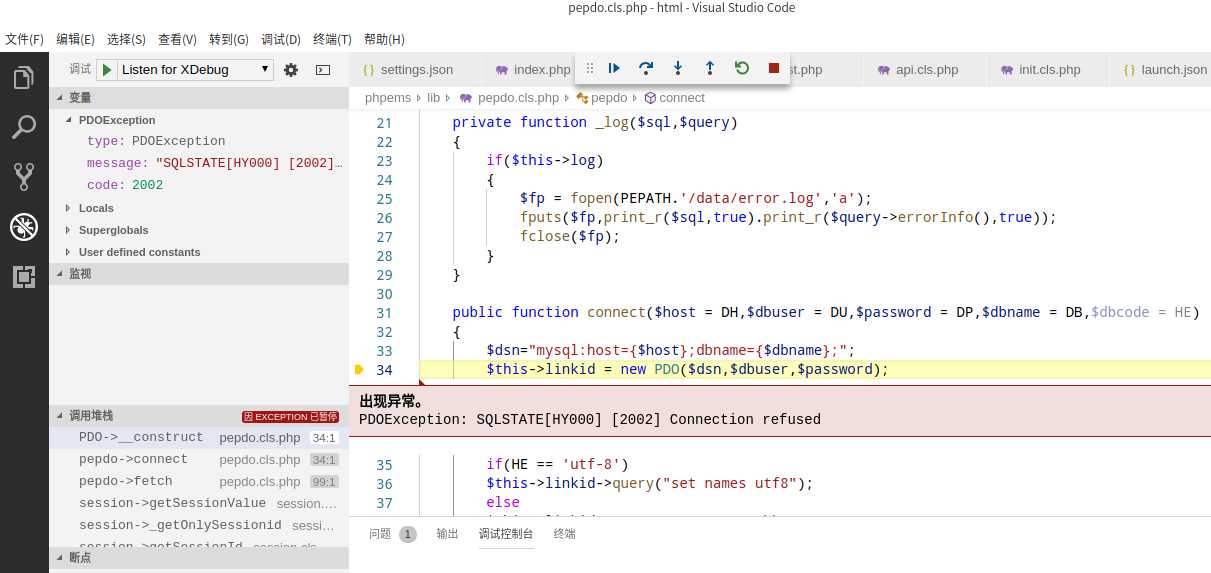The height and width of the screenshot is (573, 1211).
Task: Select pepdo->connect stack frame
Action: 199,460
